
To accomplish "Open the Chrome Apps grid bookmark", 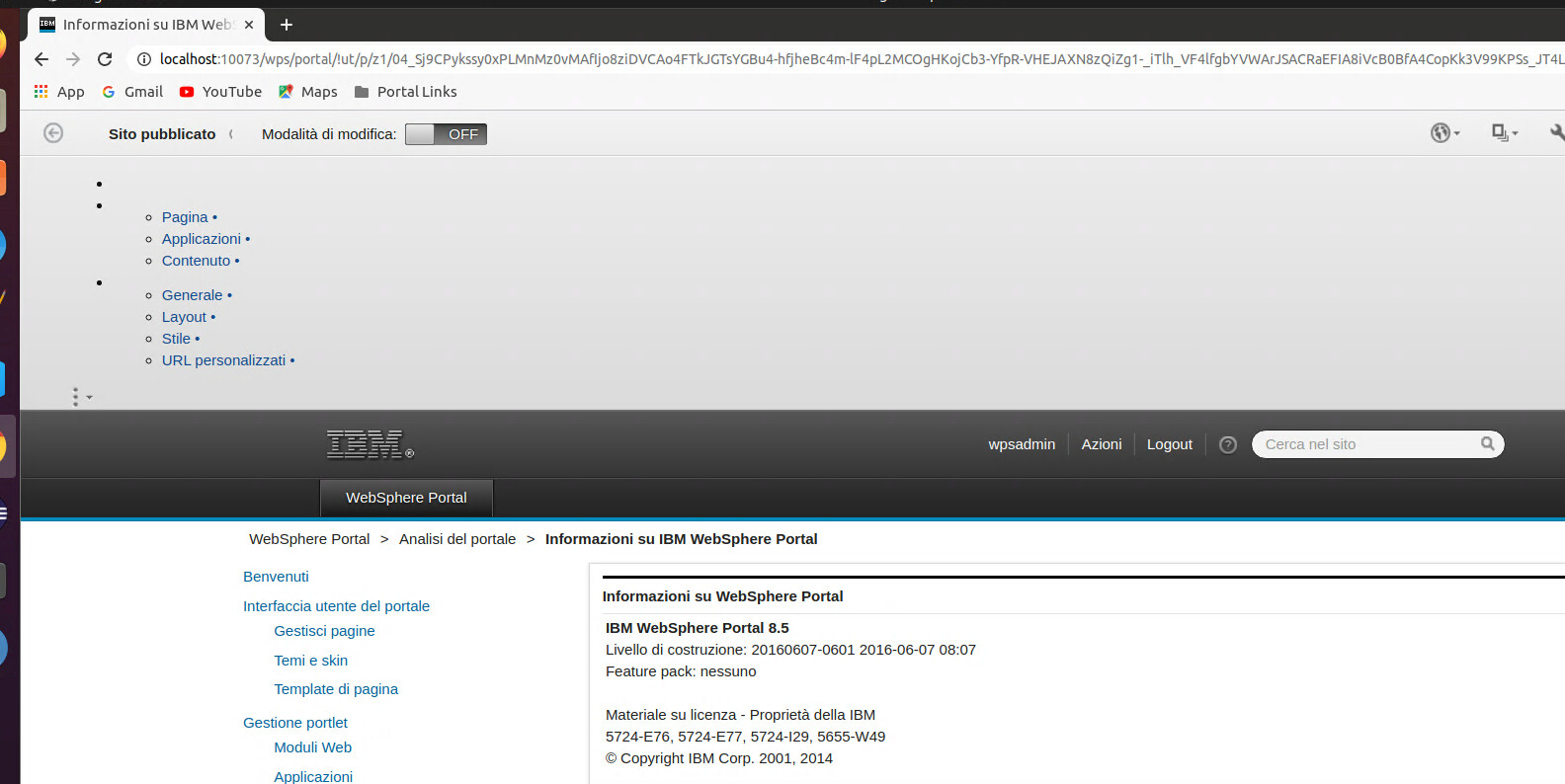I will click(59, 92).
